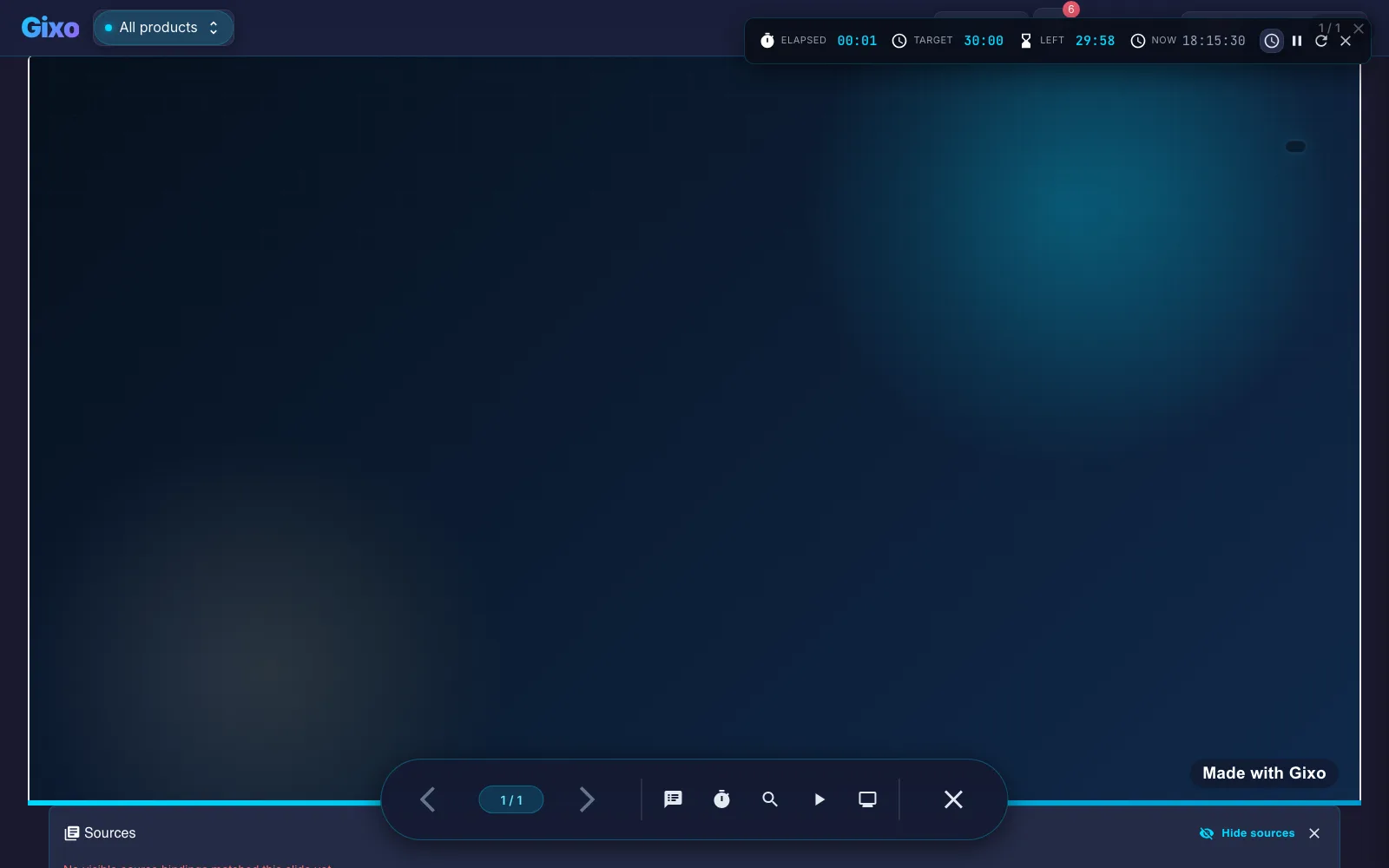This screenshot has height=868, width=1389.
Task: Click the hourglass time-left icon
Action: click(1026, 41)
